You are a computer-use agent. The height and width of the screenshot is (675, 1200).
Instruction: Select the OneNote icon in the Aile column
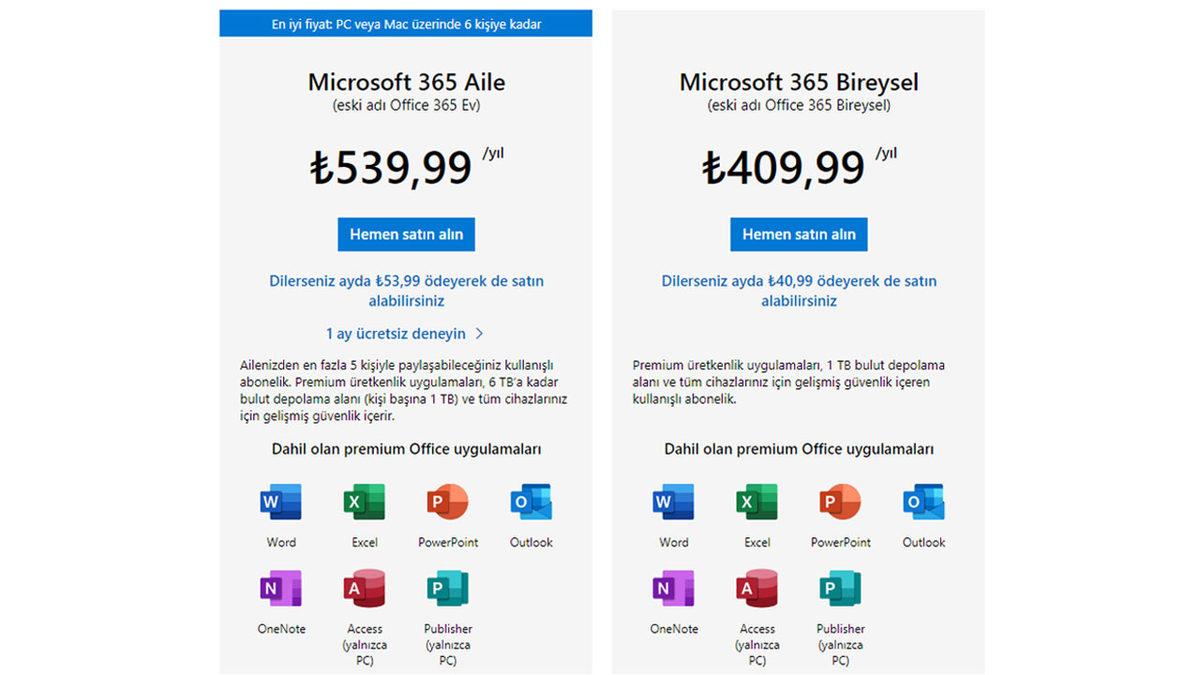coord(280,590)
